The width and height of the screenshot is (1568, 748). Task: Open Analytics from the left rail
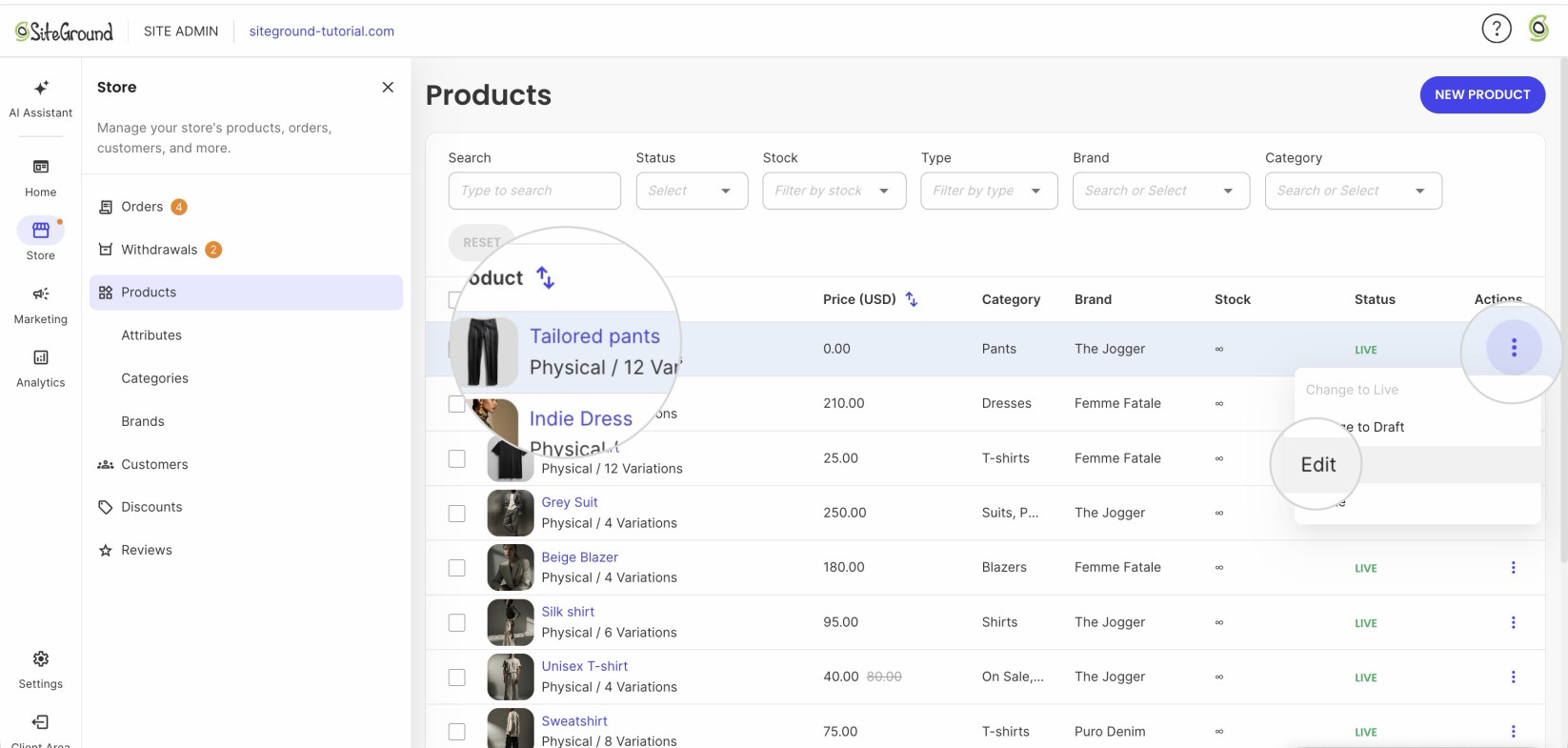pyautogui.click(x=41, y=369)
